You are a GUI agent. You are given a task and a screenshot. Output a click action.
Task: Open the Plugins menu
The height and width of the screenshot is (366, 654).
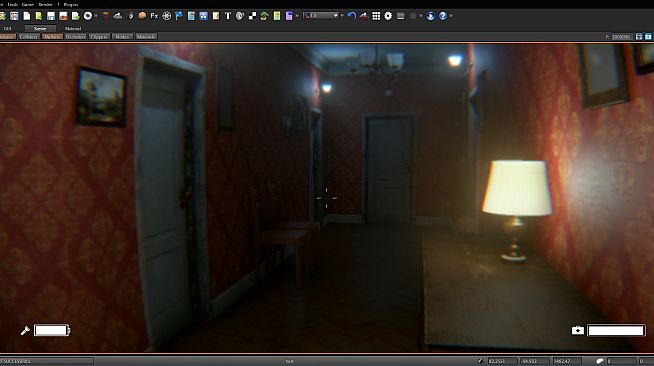coord(70,4)
